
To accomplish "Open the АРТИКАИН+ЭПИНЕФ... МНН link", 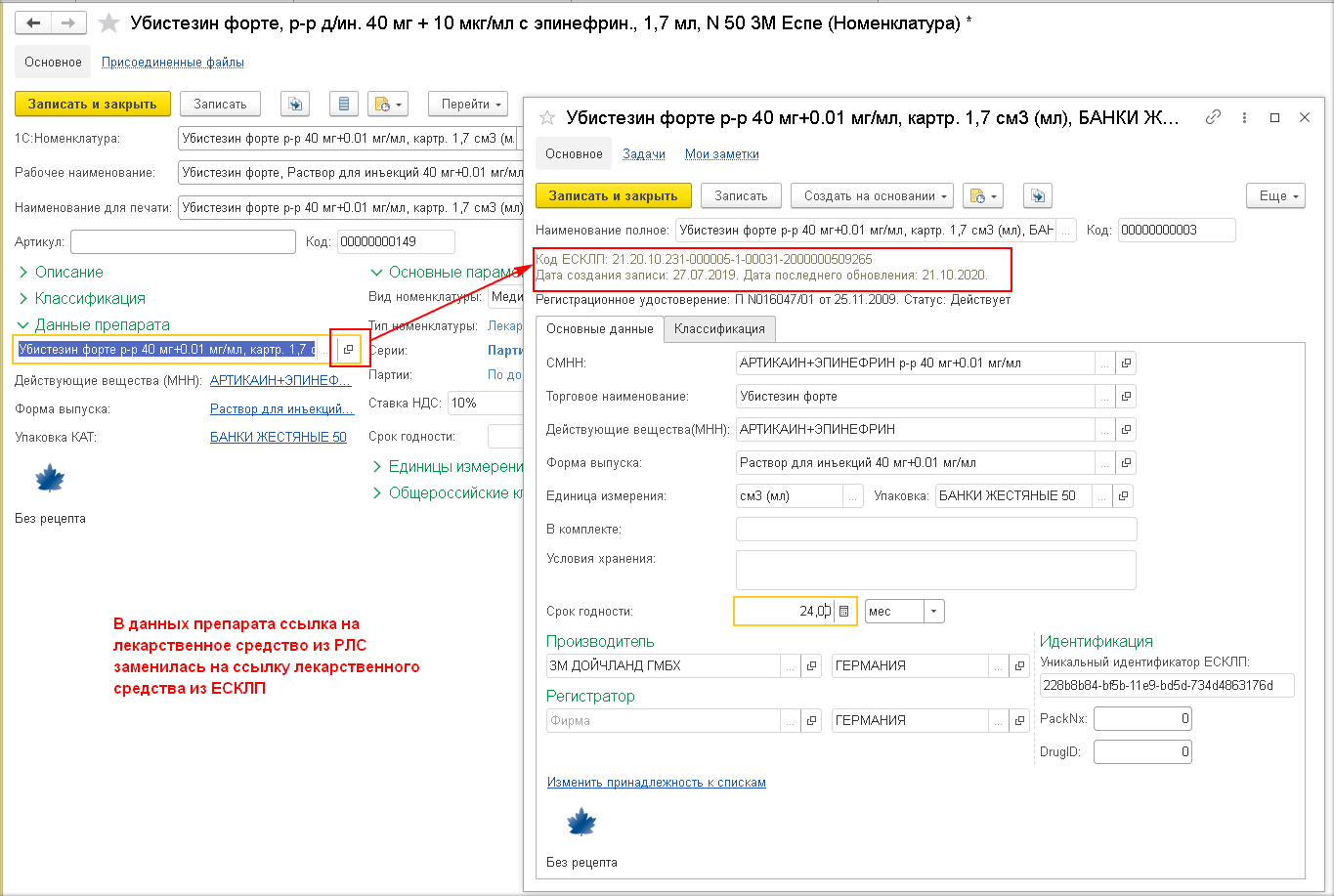I will 281,380.
